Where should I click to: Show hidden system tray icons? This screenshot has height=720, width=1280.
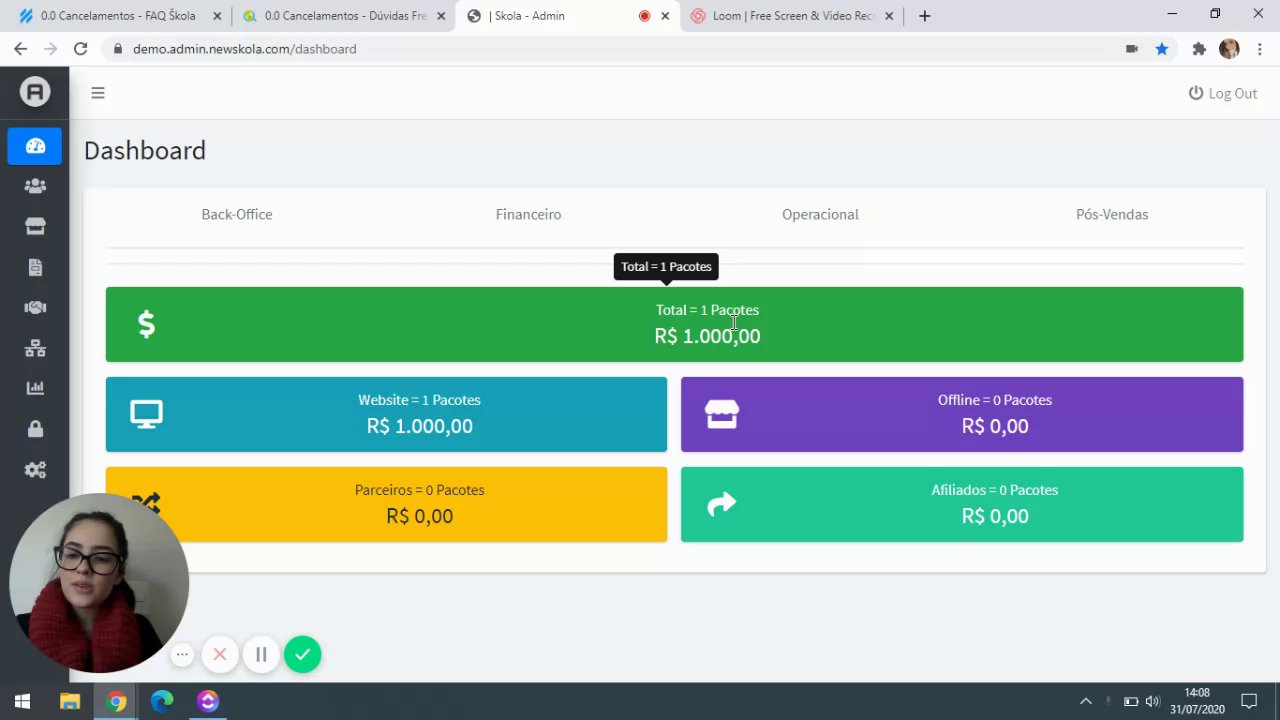click(x=1085, y=702)
